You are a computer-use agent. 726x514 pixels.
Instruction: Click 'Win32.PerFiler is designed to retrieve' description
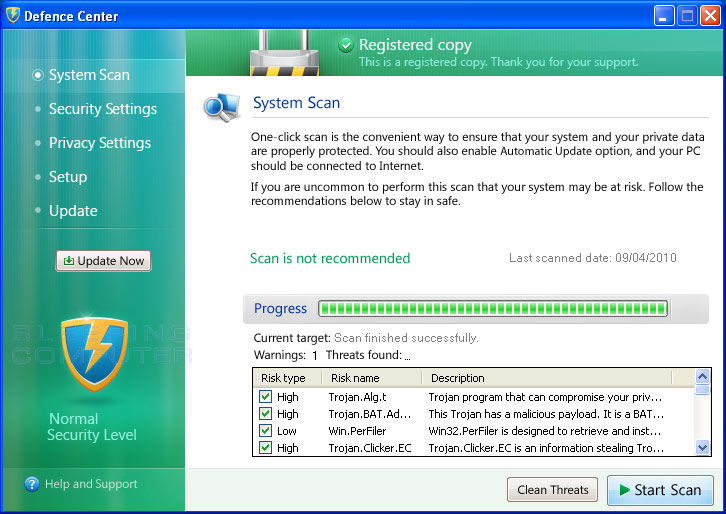pyautogui.click(x=544, y=431)
